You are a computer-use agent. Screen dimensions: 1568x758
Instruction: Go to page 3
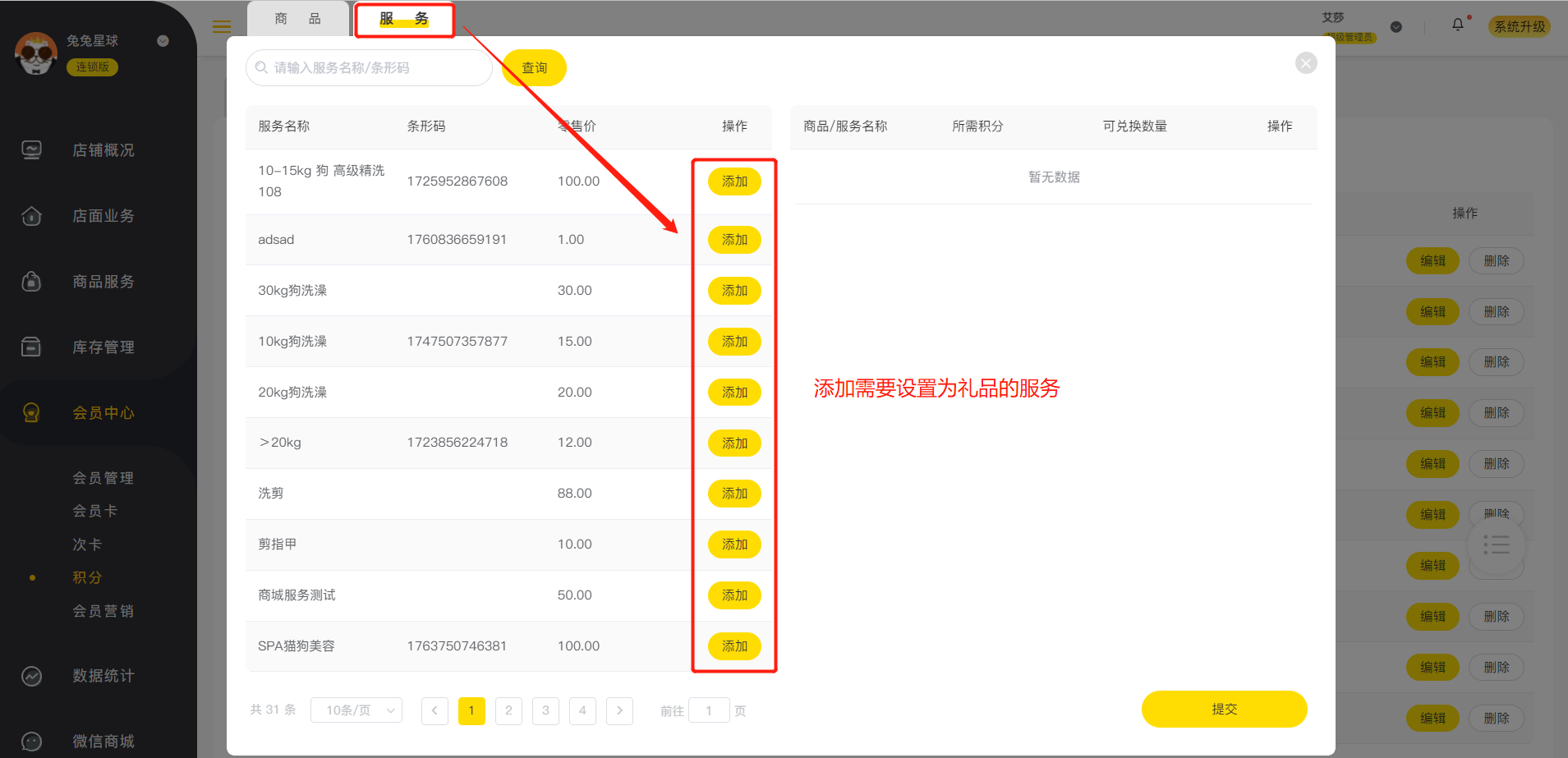pyautogui.click(x=545, y=710)
